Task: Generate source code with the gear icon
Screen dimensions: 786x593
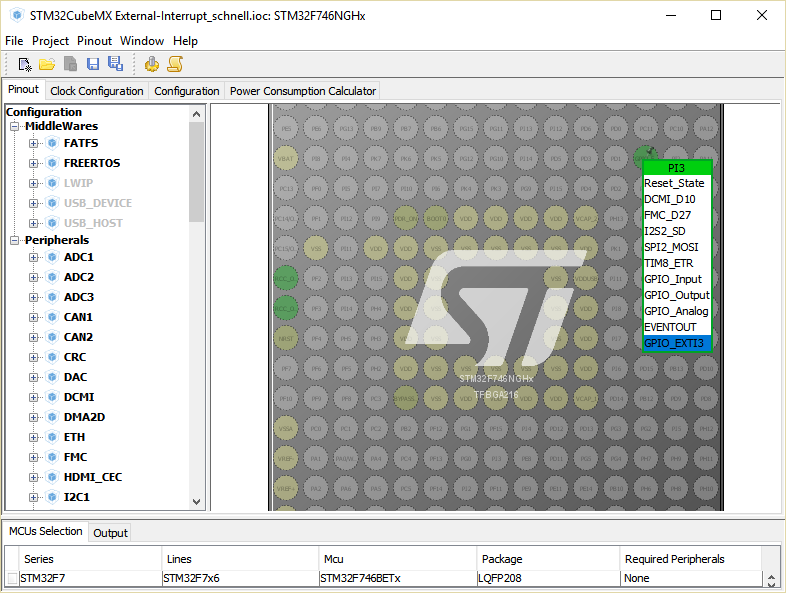Action: coord(151,64)
